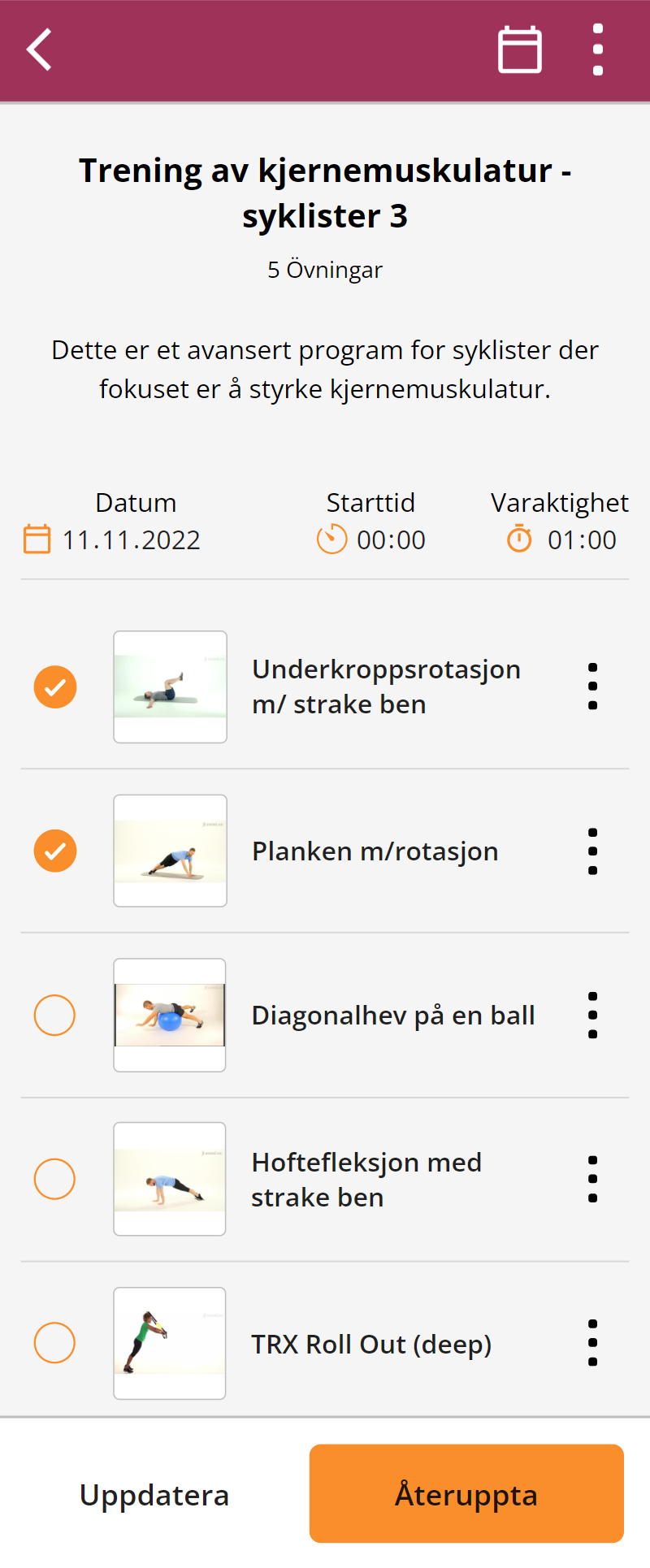Click the orange calendar icon beside 11.11.2022
Image resolution: width=650 pixels, height=1568 pixels.
[37, 539]
